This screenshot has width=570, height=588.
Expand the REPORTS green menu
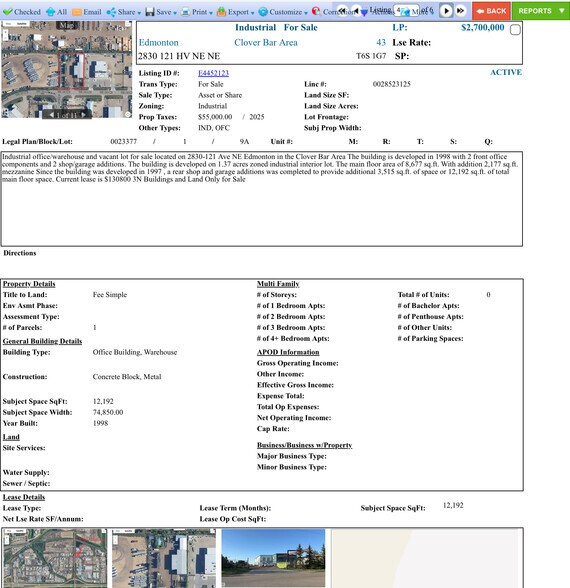click(x=541, y=11)
